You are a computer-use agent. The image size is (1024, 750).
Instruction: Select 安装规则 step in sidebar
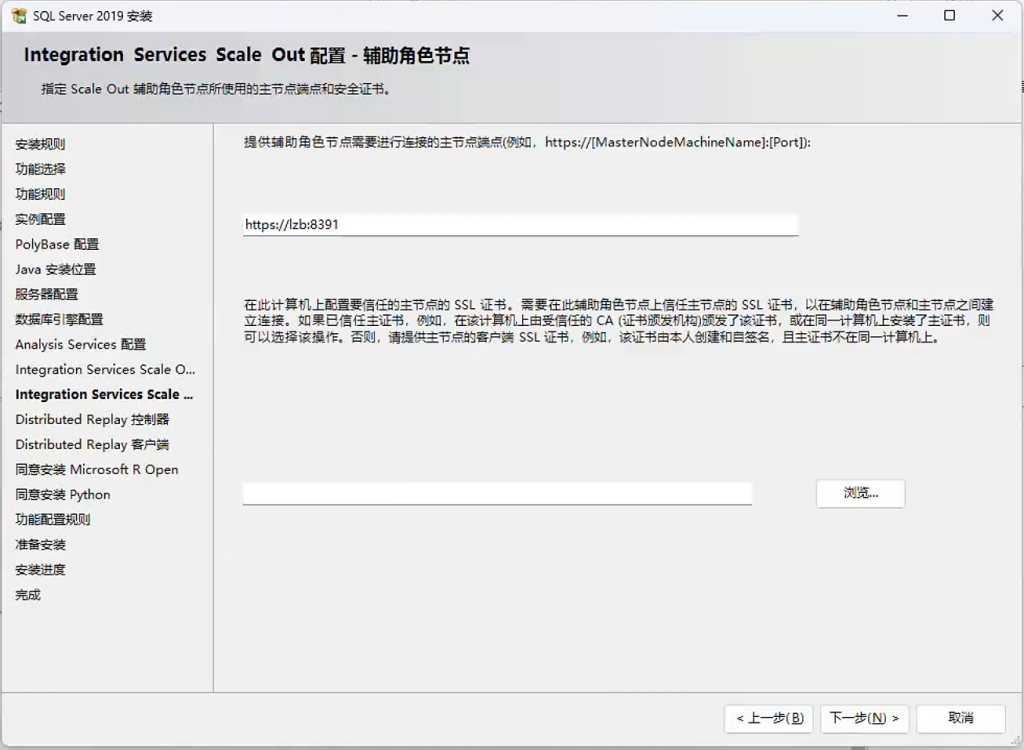40,144
